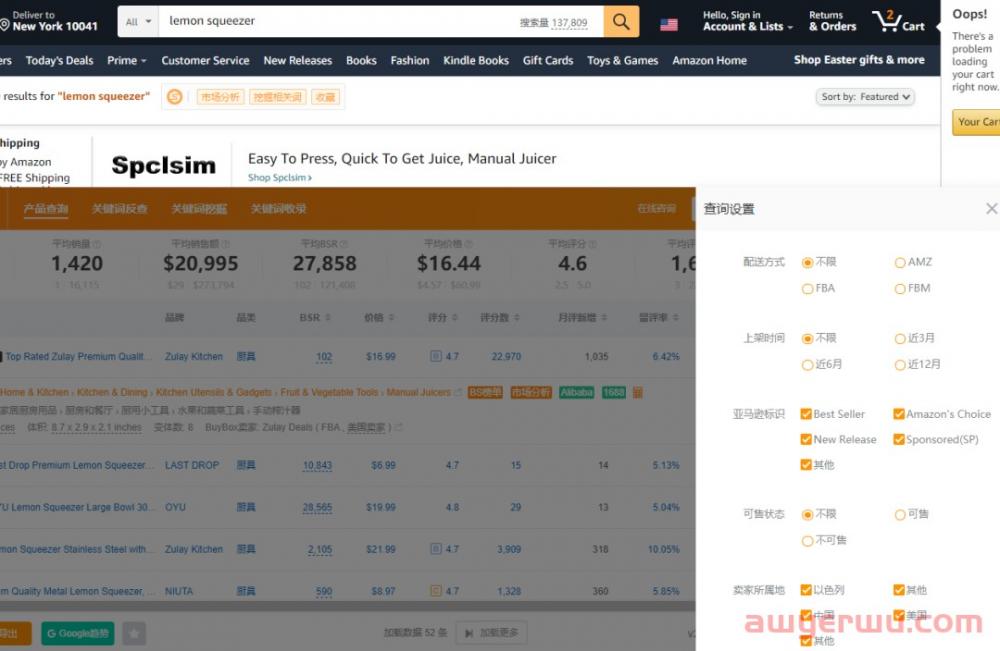The width and height of the screenshot is (1000, 651).
Task: Click the deliver-to location pin icon
Action: click(4, 25)
